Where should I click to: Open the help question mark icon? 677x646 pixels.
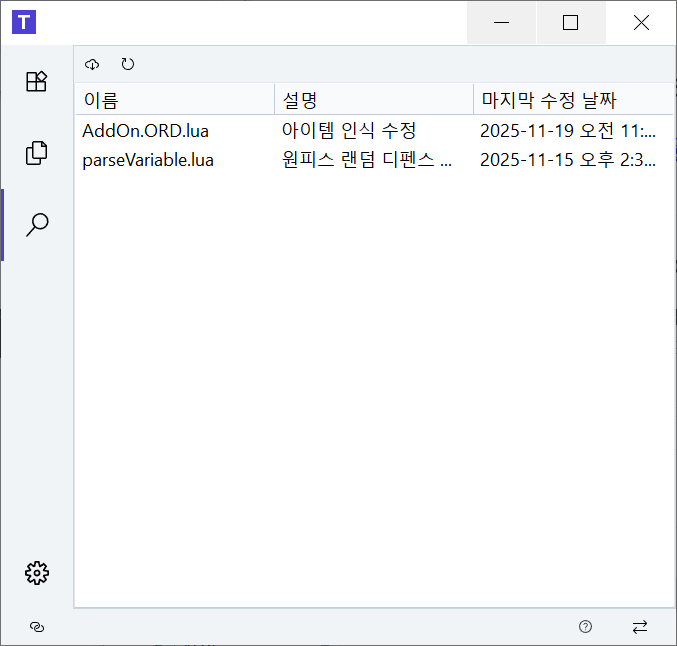(x=585, y=627)
